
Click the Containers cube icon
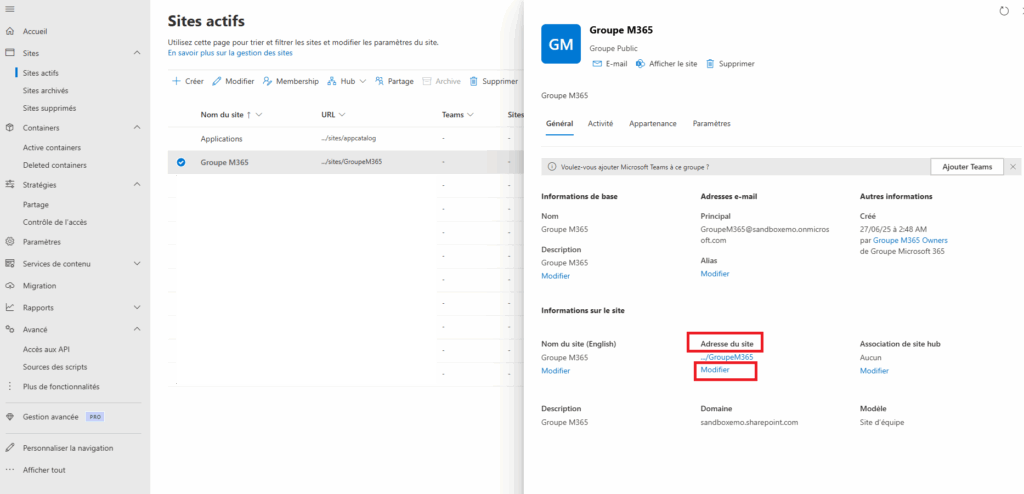click(10, 128)
